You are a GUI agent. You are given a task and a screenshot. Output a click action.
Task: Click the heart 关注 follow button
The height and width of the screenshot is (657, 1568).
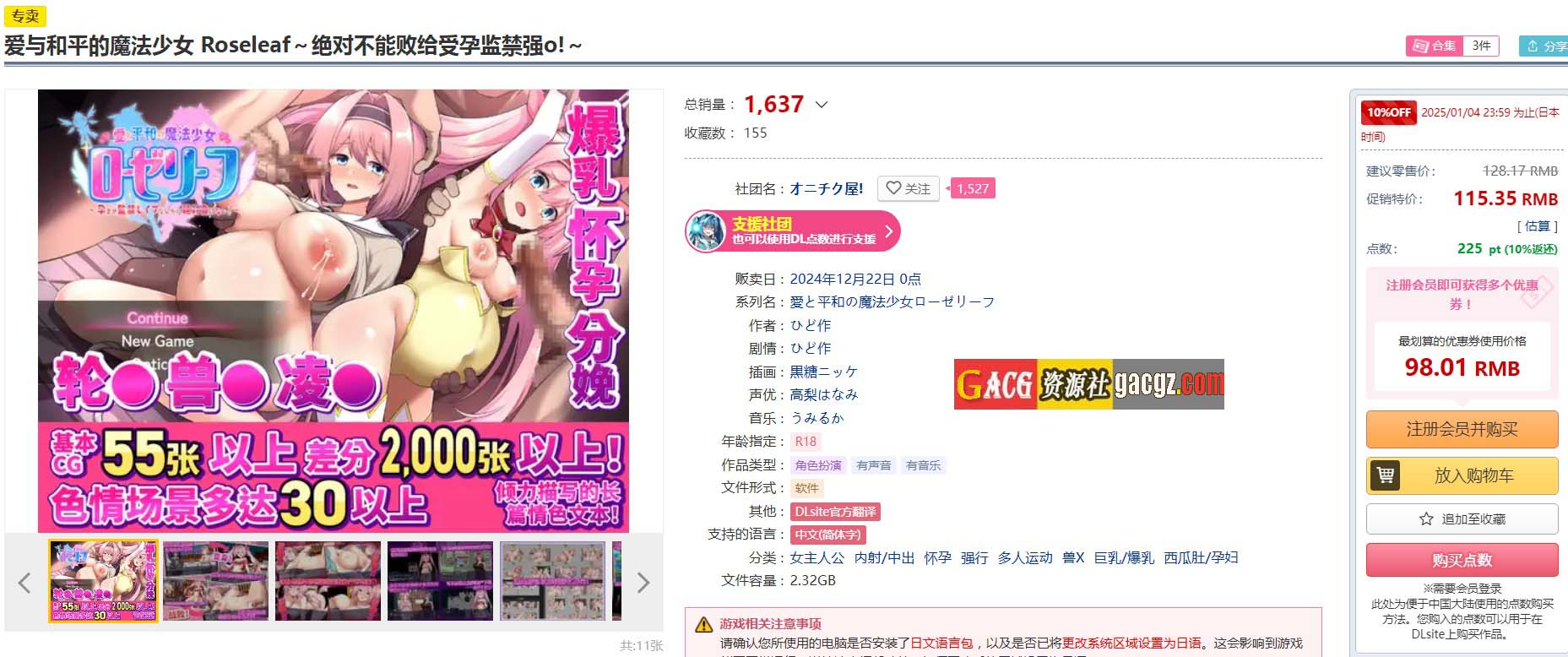tap(908, 188)
